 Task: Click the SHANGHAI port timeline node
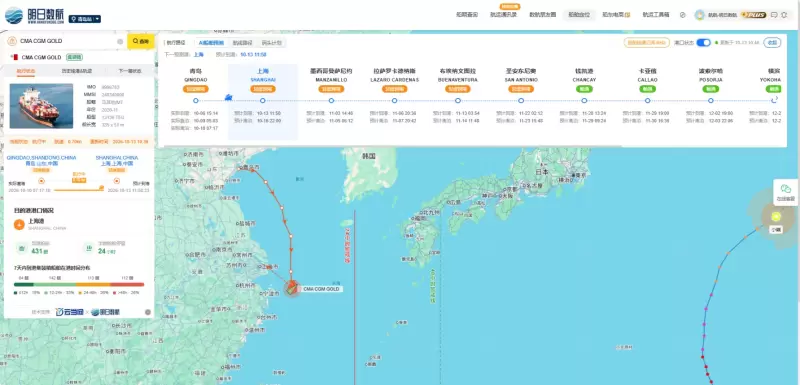click(263, 100)
